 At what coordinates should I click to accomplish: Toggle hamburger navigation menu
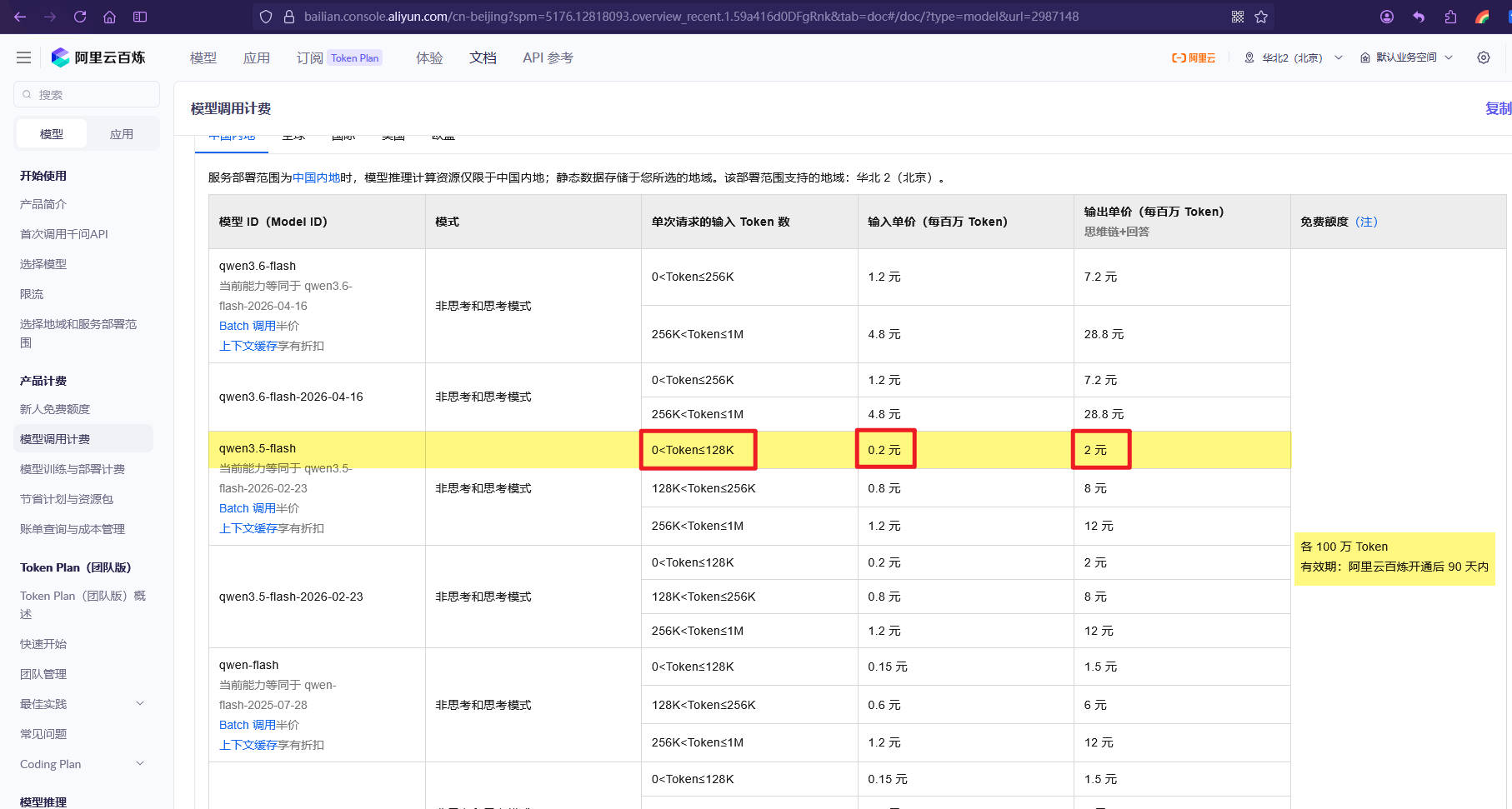coord(23,57)
